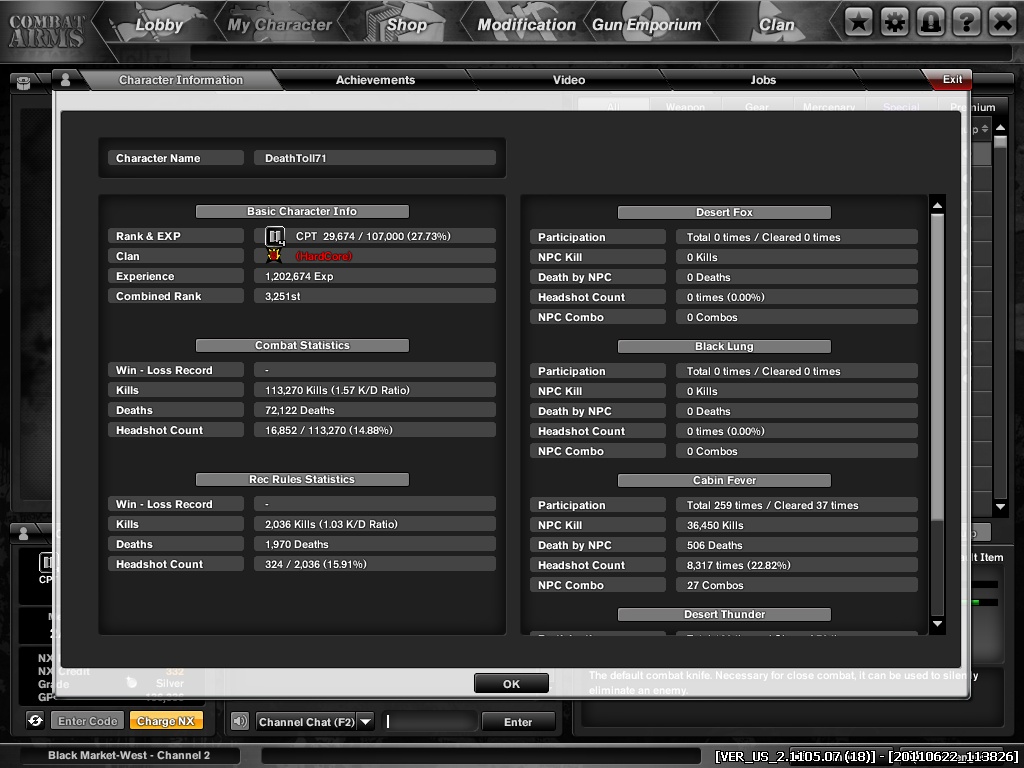1024x768 pixels.
Task: Click inventory list scroll up arrow
Action: [1000, 127]
